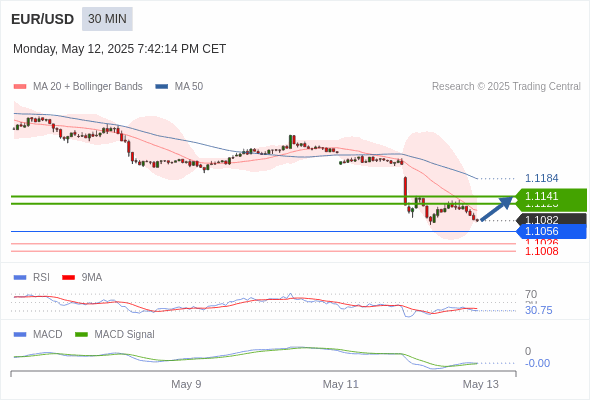This screenshot has height=400, width=590.
Task: Click the May 13 date axis label
Action: click(x=481, y=384)
